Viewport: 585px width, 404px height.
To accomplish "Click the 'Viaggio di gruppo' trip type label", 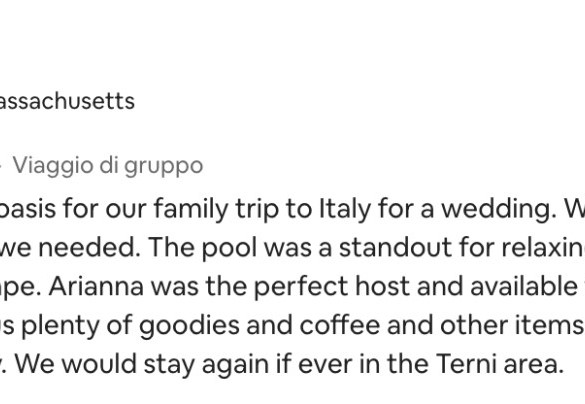I will (108, 166).
